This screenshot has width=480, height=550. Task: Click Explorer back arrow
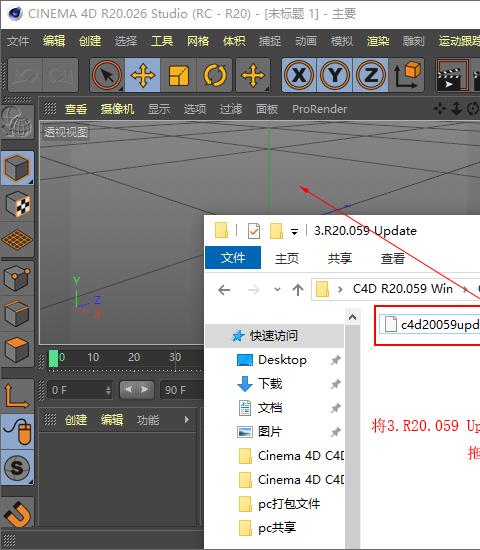pos(224,290)
